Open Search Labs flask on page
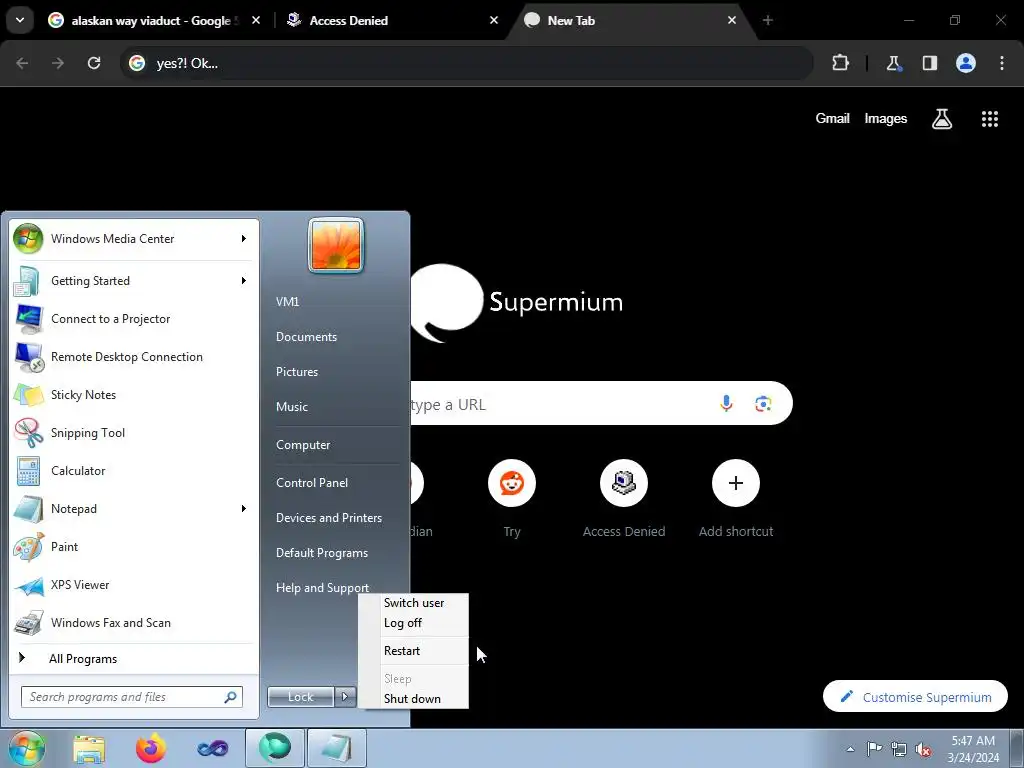 (942, 119)
